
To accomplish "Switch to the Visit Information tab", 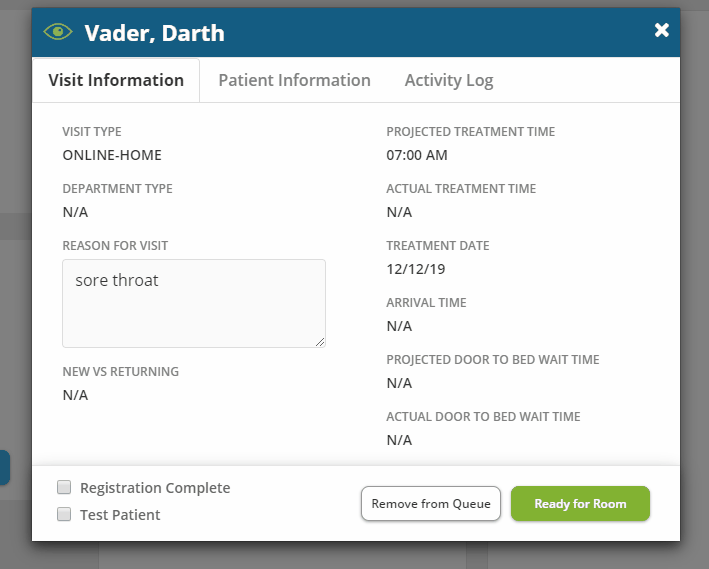I will click(x=116, y=81).
